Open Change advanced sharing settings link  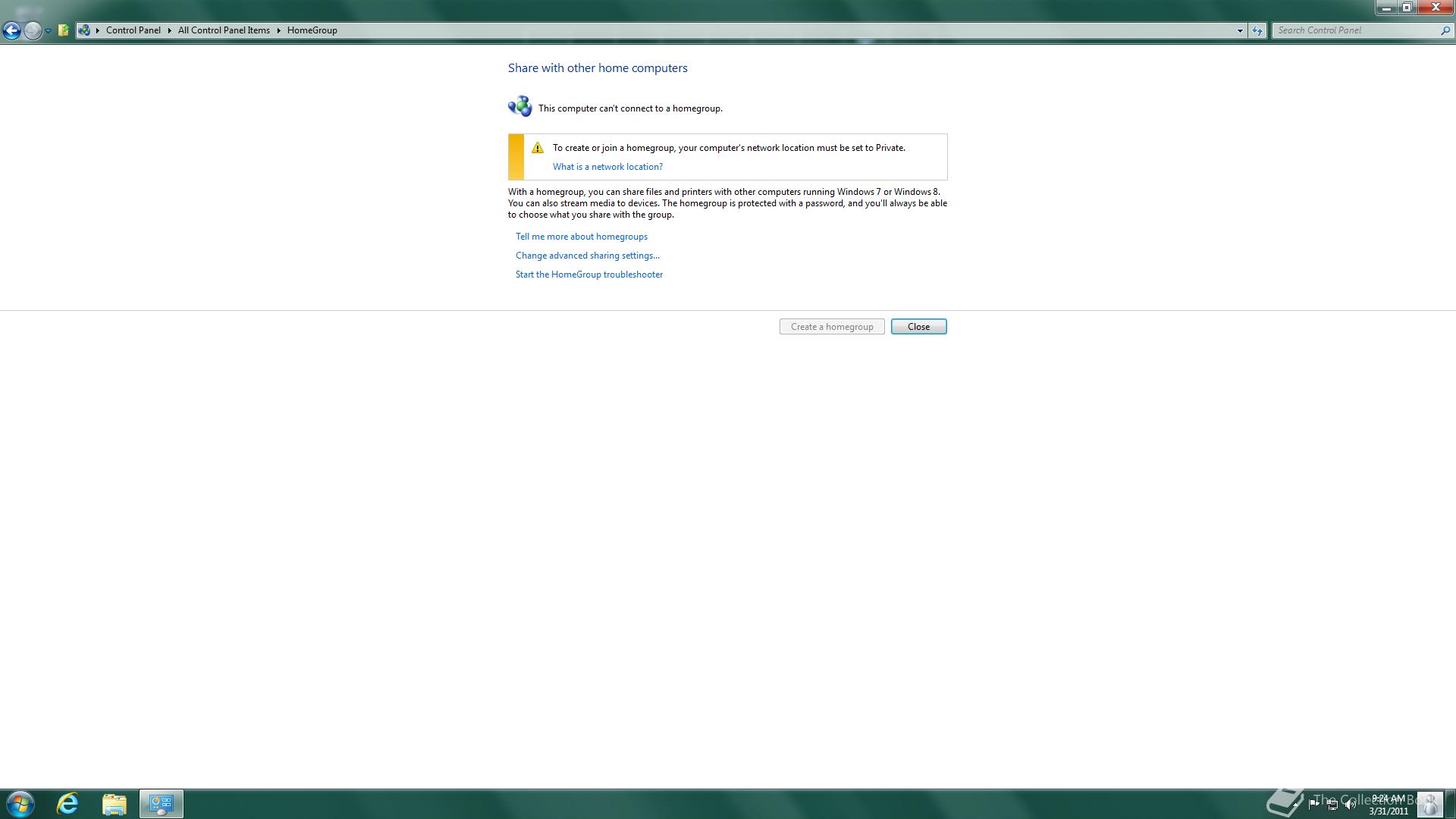tap(588, 256)
